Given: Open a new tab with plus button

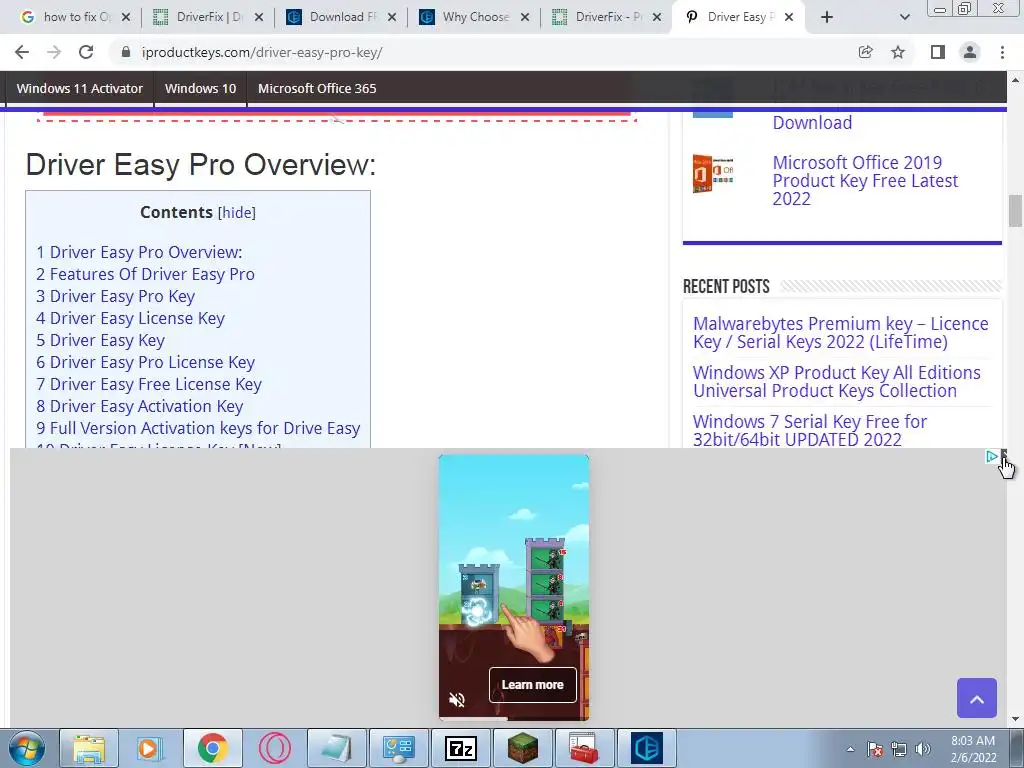Looking at the screenshot, I should point(827,17).
